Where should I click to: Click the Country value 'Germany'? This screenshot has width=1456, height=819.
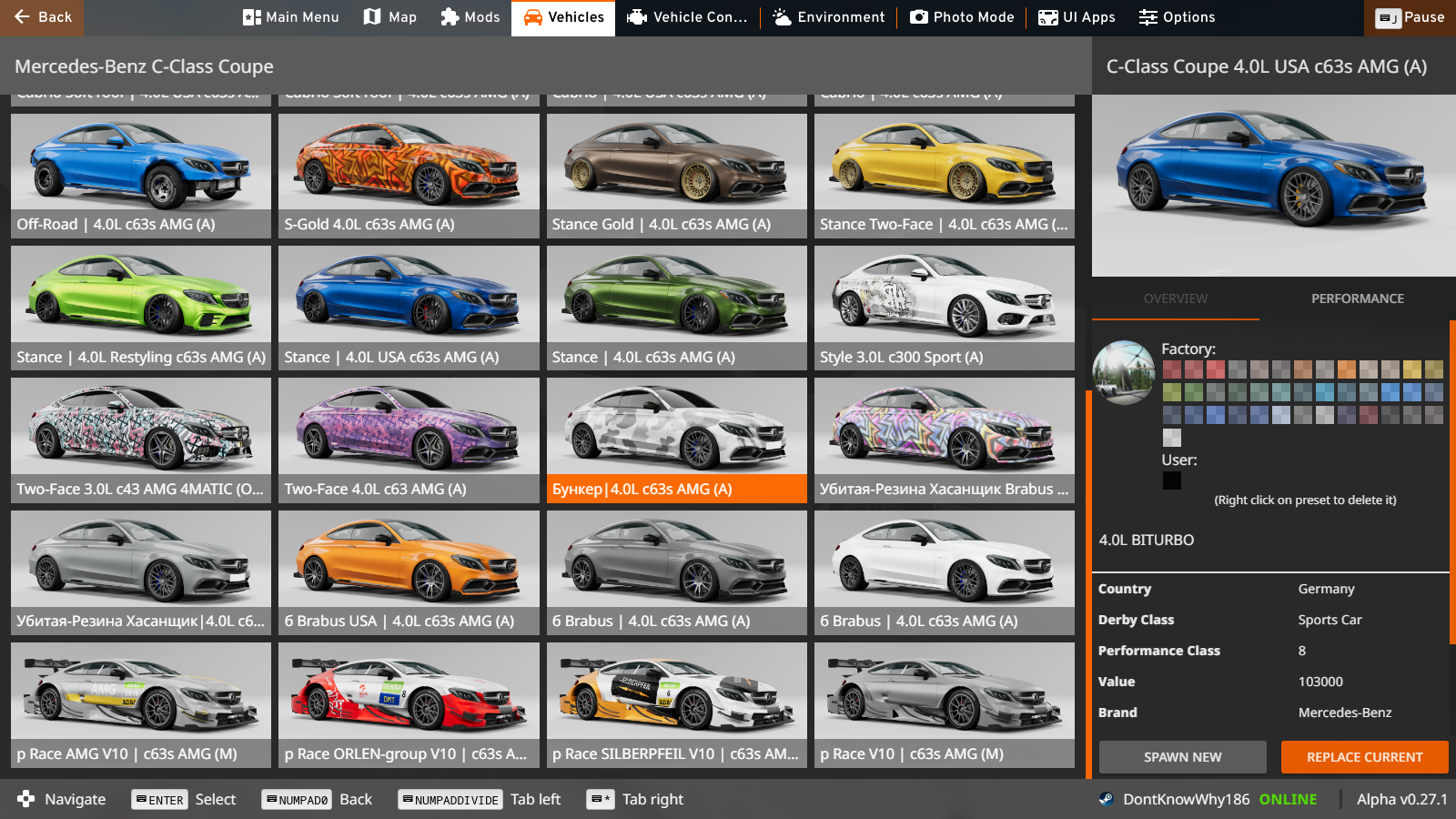tap(1326, 589)
